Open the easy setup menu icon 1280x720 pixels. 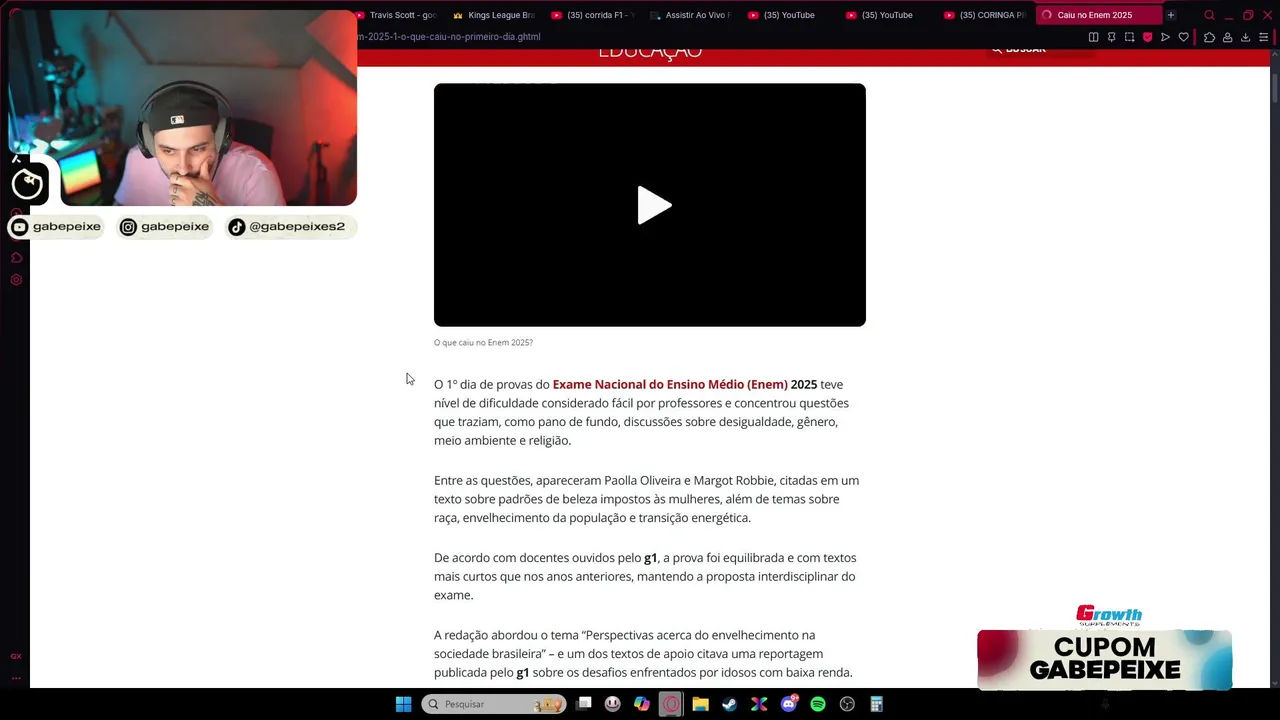[x=1263, y=37]
